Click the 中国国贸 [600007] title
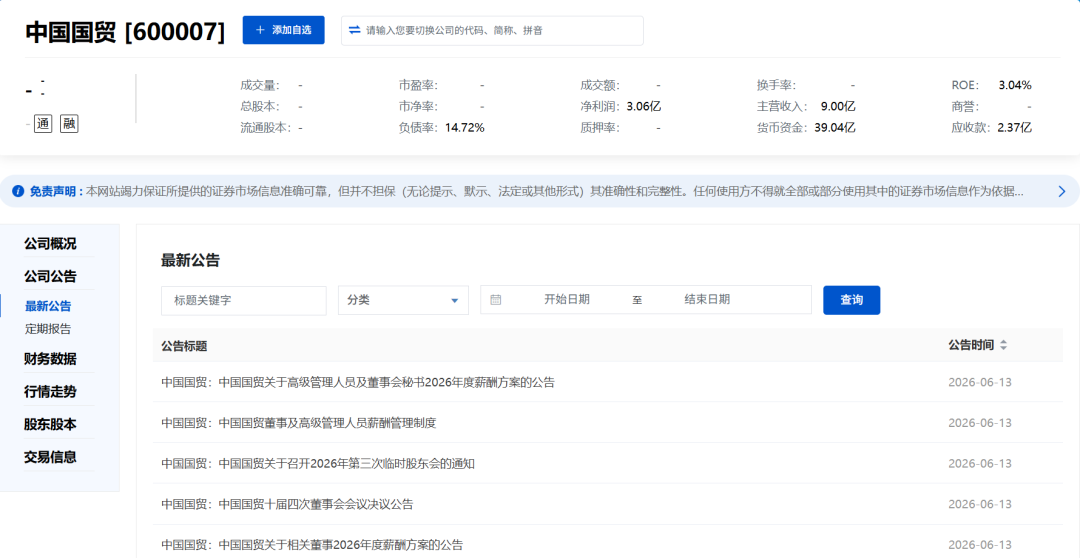This screenshot has height=558, width=1080. (125, 32)
